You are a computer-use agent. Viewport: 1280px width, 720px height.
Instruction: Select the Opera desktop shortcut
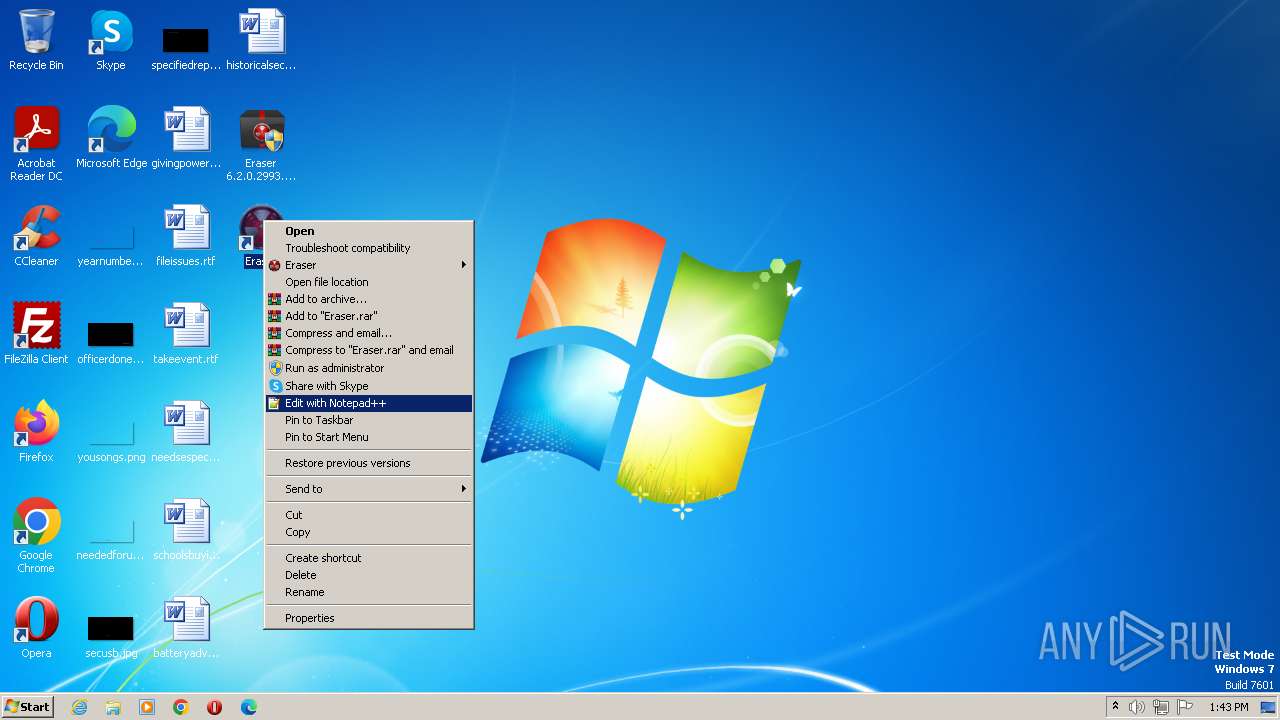coord(36,628)
